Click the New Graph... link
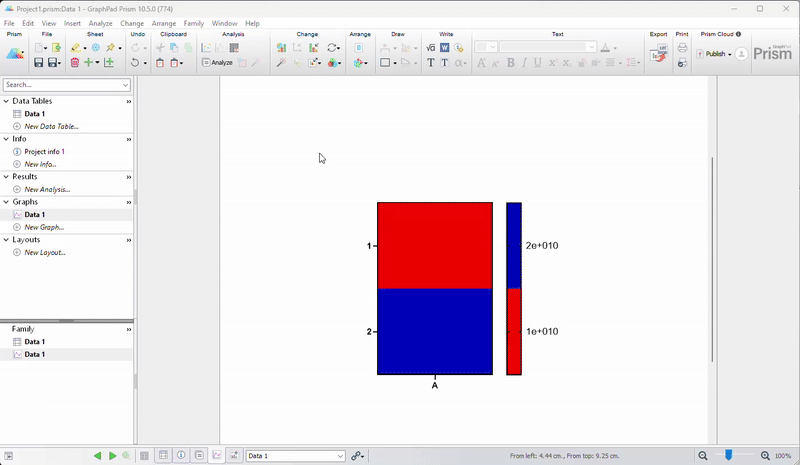The image size is (800, 465). [44, 227]
